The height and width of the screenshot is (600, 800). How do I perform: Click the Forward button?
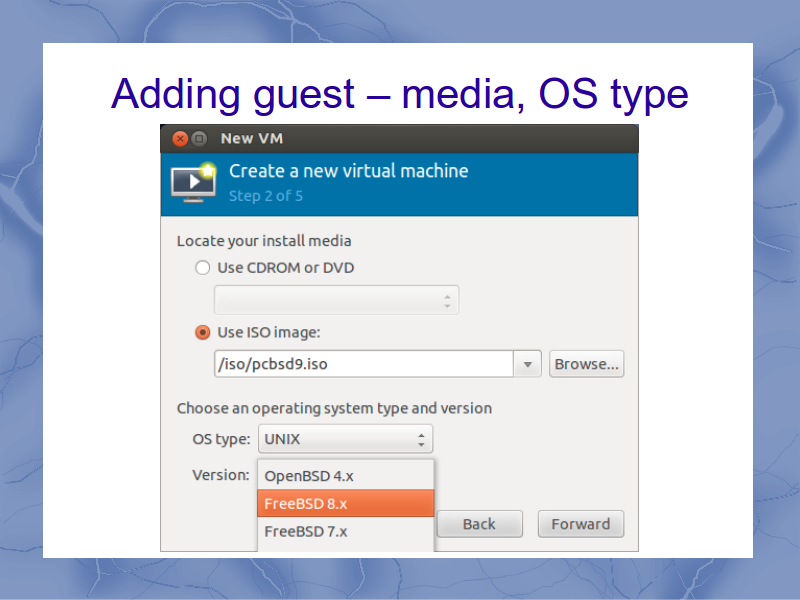pyautogui.click(x=581, y=524)
